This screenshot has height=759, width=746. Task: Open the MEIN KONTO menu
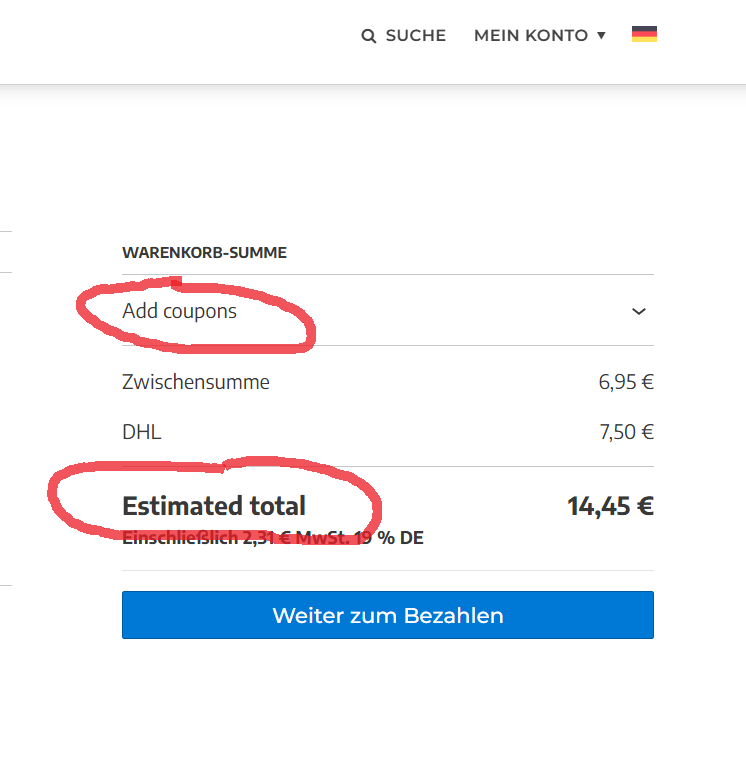(x=531, y=36)
